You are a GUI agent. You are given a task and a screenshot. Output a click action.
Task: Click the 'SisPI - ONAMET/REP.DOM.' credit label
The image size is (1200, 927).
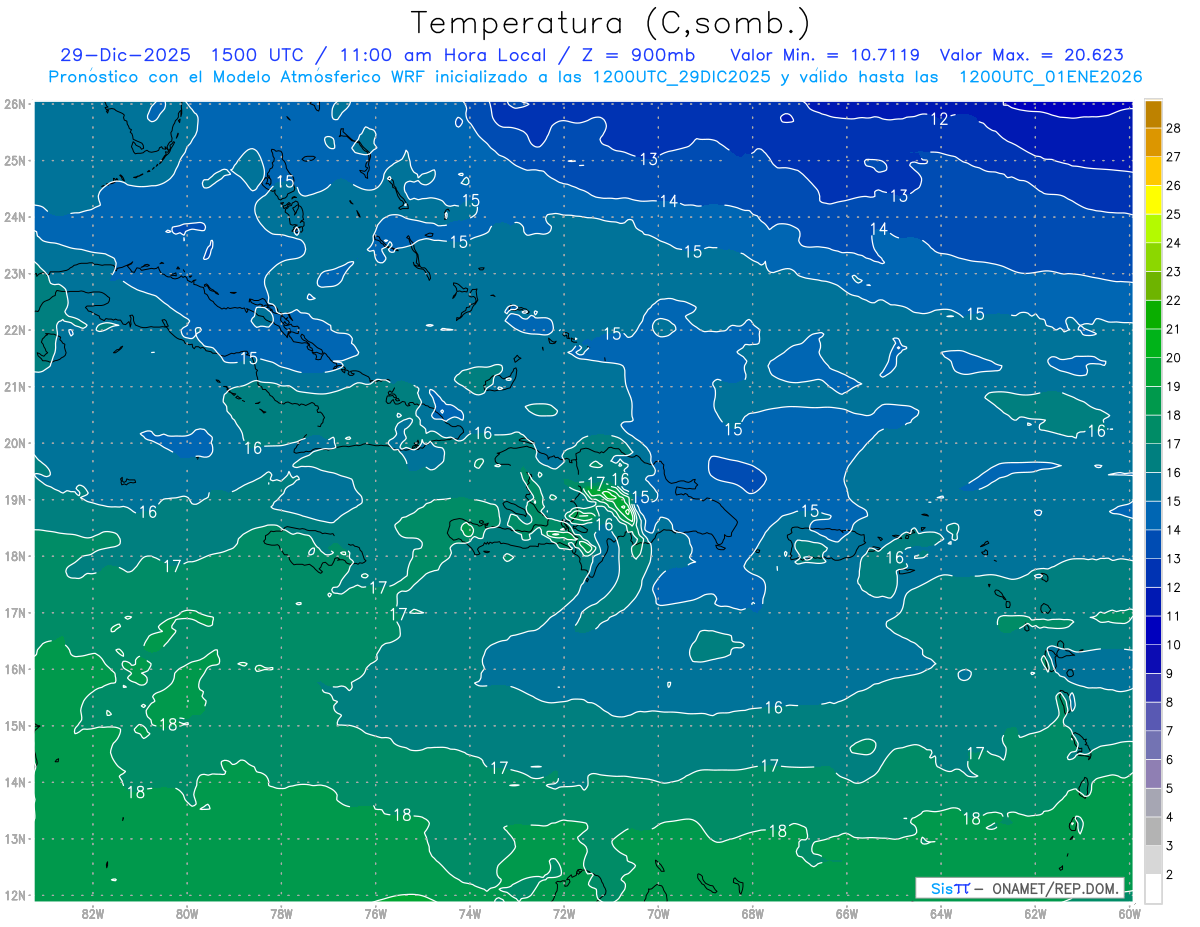[1020, 888]
